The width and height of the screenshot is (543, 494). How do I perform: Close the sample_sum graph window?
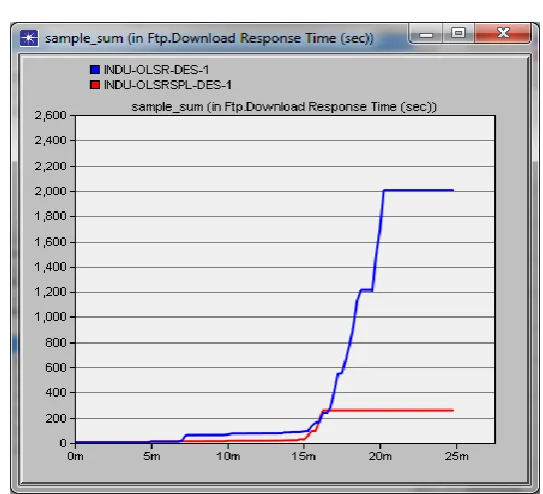(x=503, y=33)
